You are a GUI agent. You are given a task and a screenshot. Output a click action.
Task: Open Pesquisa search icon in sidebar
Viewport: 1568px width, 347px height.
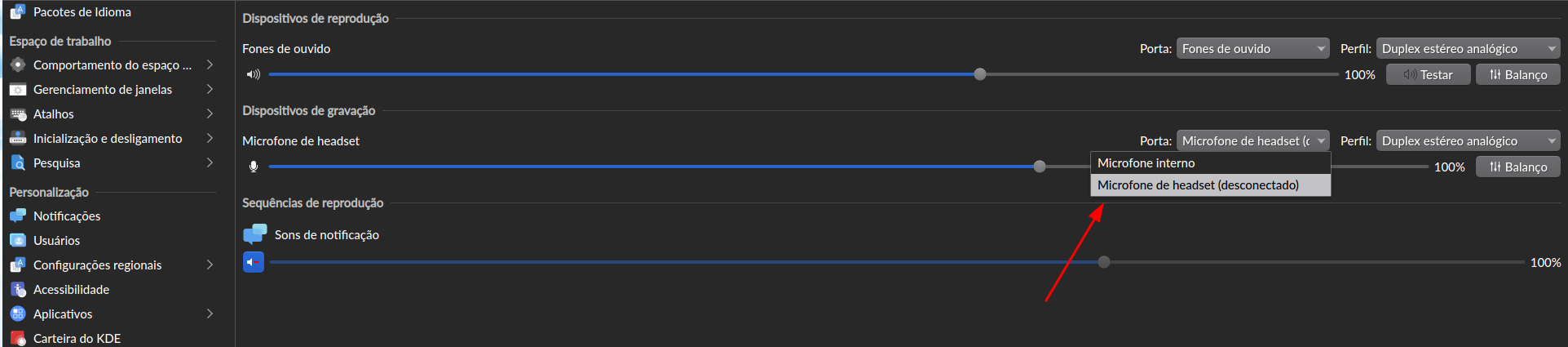[x=18, y=163]
